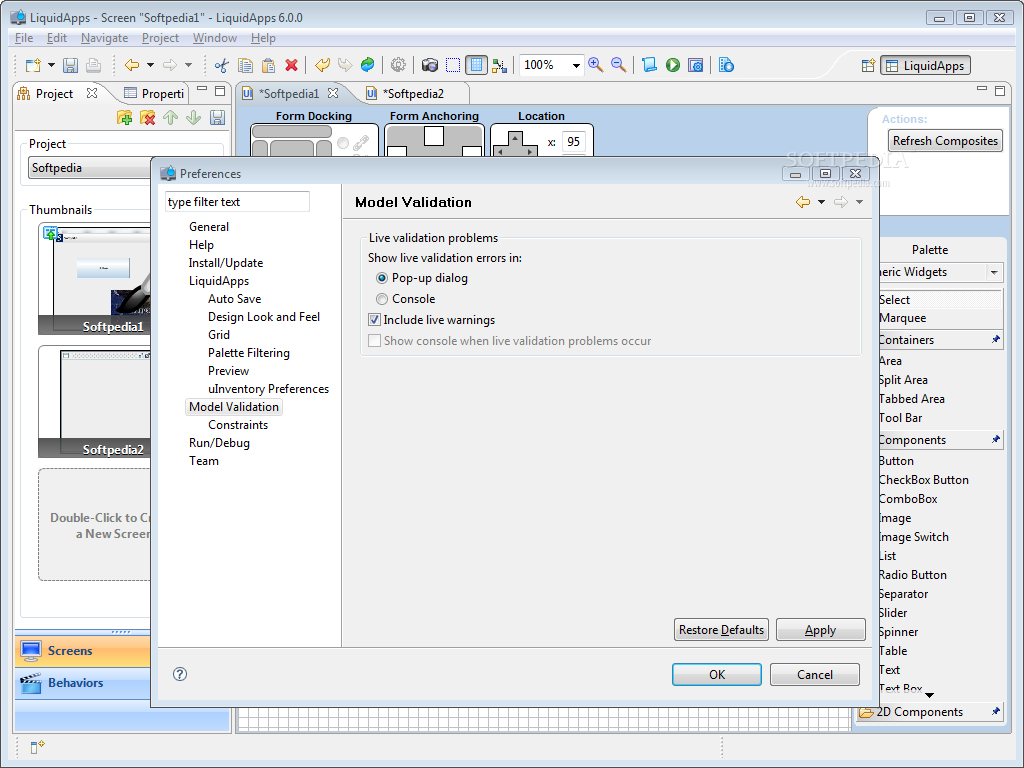
Task: Switch to the Properties view tab
Action: coord(154,93)
